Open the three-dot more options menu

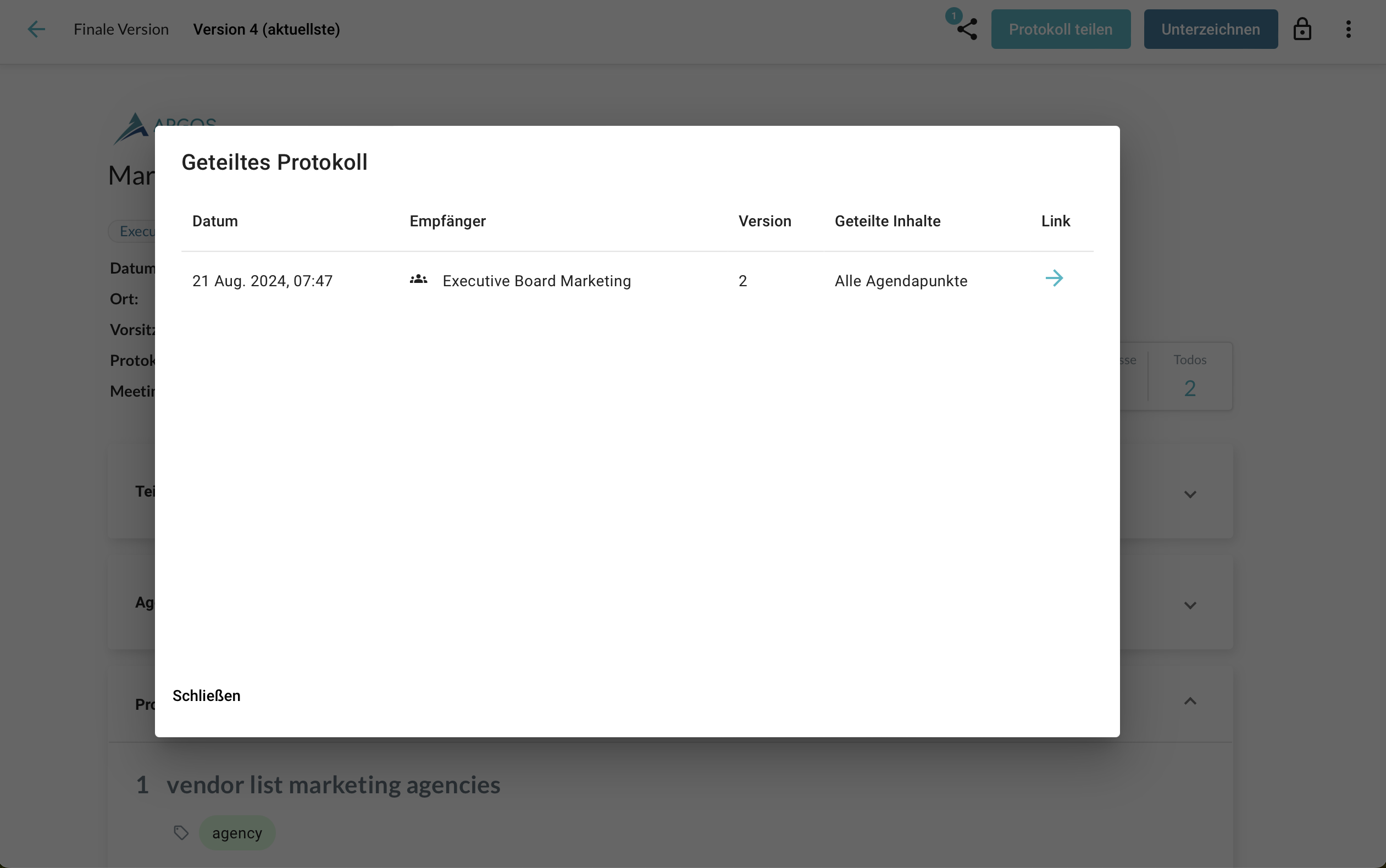pyautogui.click(x=1348, y=29)
